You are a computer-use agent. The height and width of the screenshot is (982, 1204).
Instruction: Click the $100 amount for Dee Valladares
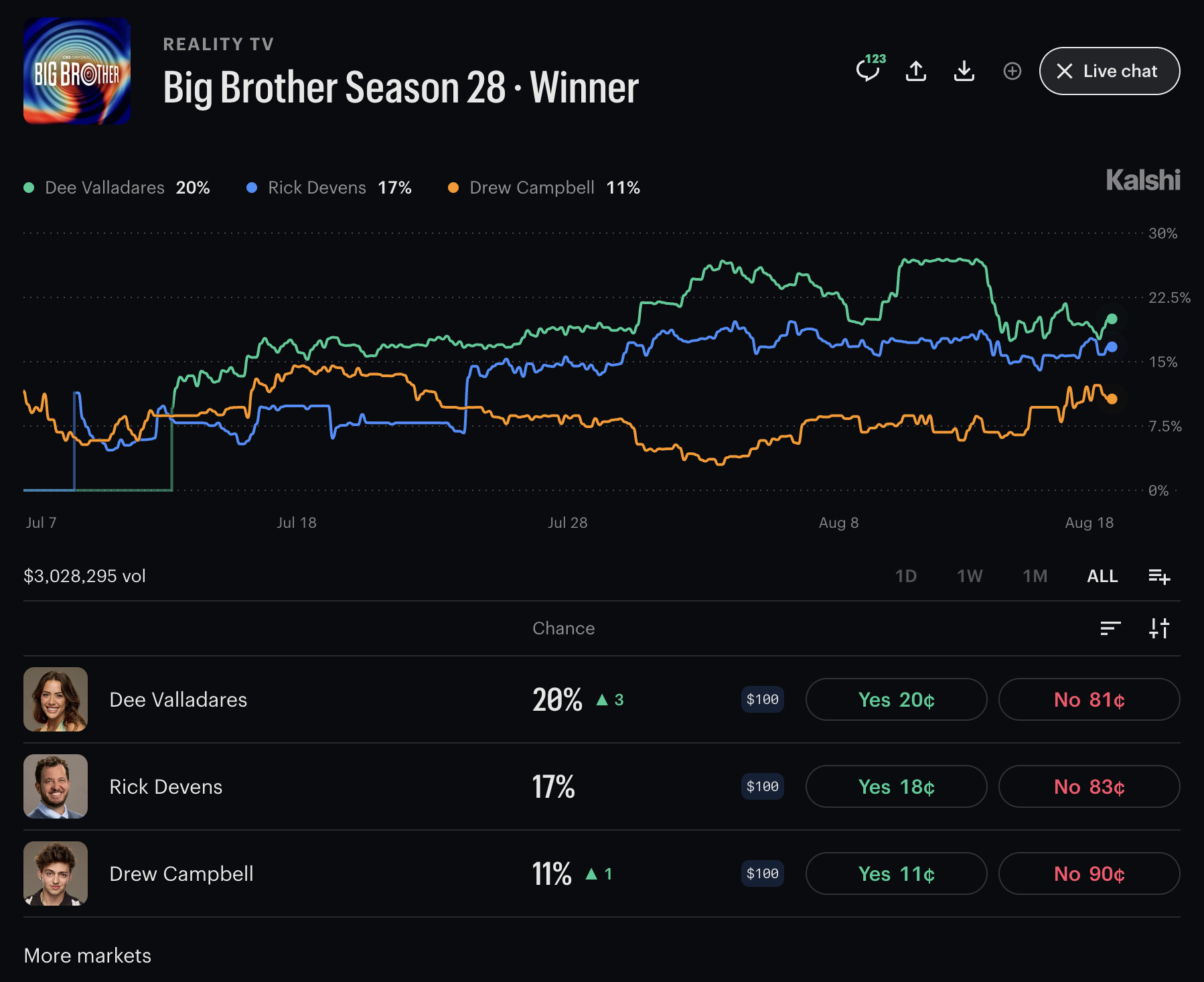763,699
